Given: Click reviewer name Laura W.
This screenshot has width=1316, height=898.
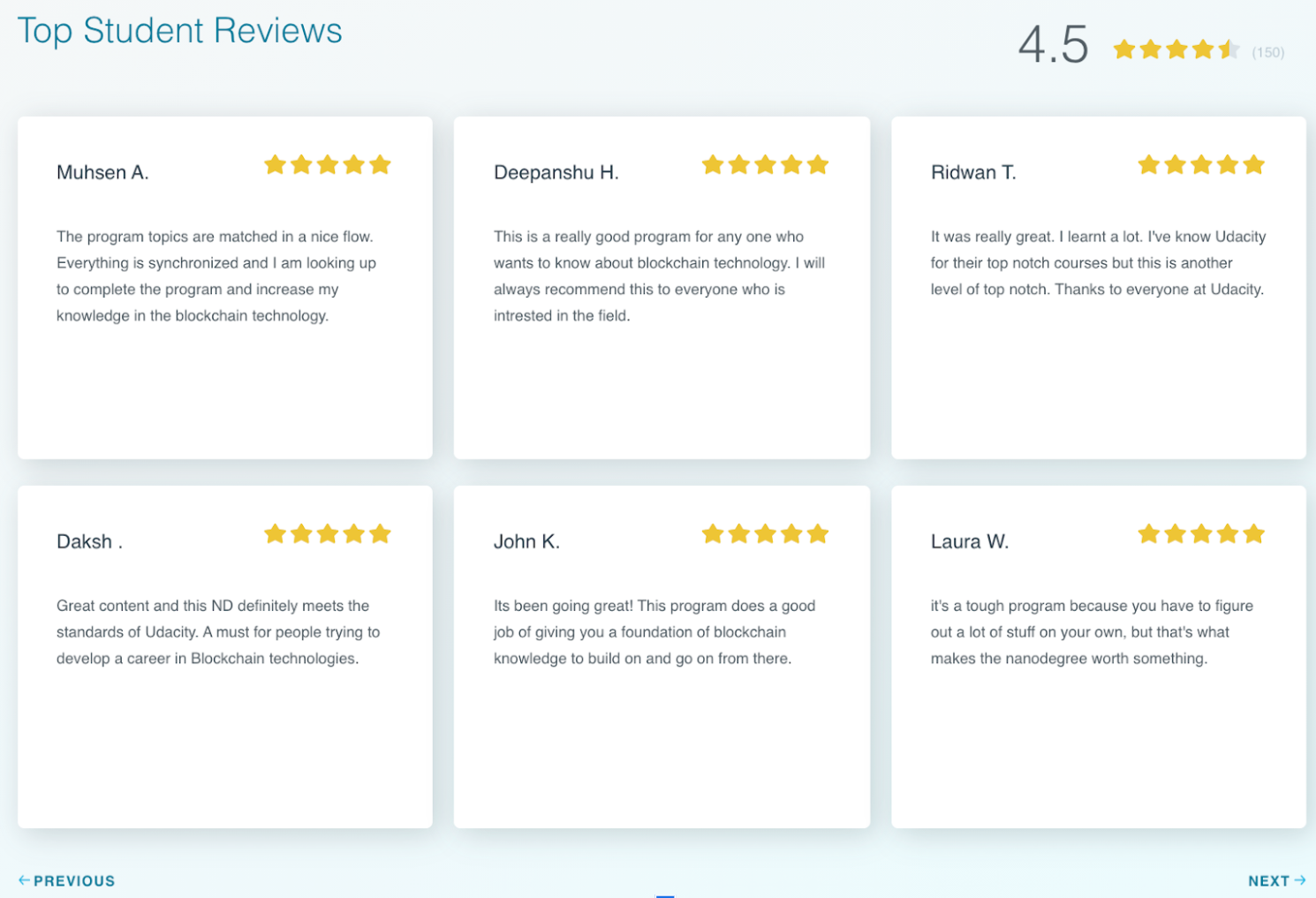Looking at the screenshot, I should pos(970,541).
